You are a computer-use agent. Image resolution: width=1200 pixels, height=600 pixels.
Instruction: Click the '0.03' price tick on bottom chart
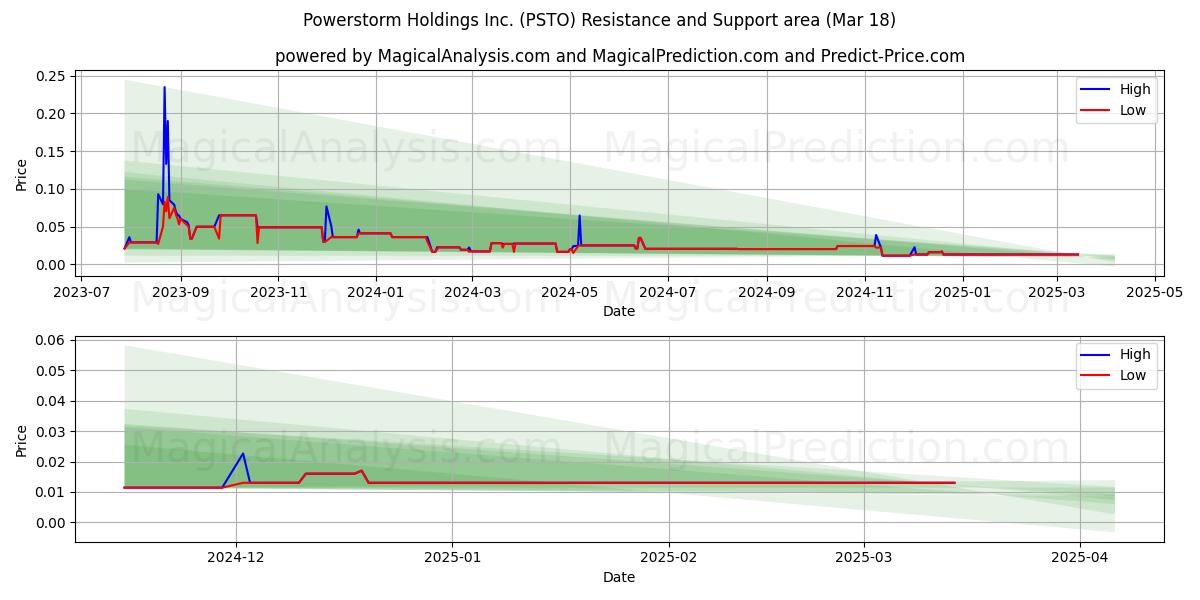coord(51,432)
